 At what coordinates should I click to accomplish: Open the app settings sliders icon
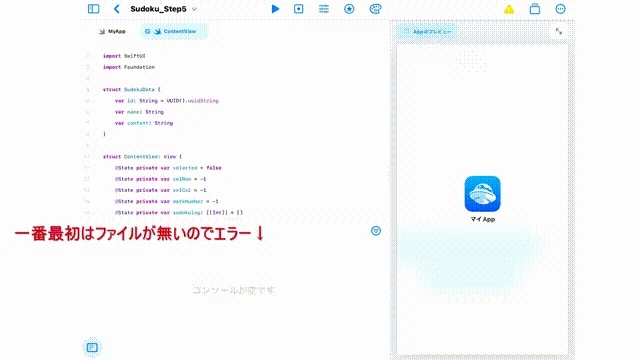pos(324,9)
